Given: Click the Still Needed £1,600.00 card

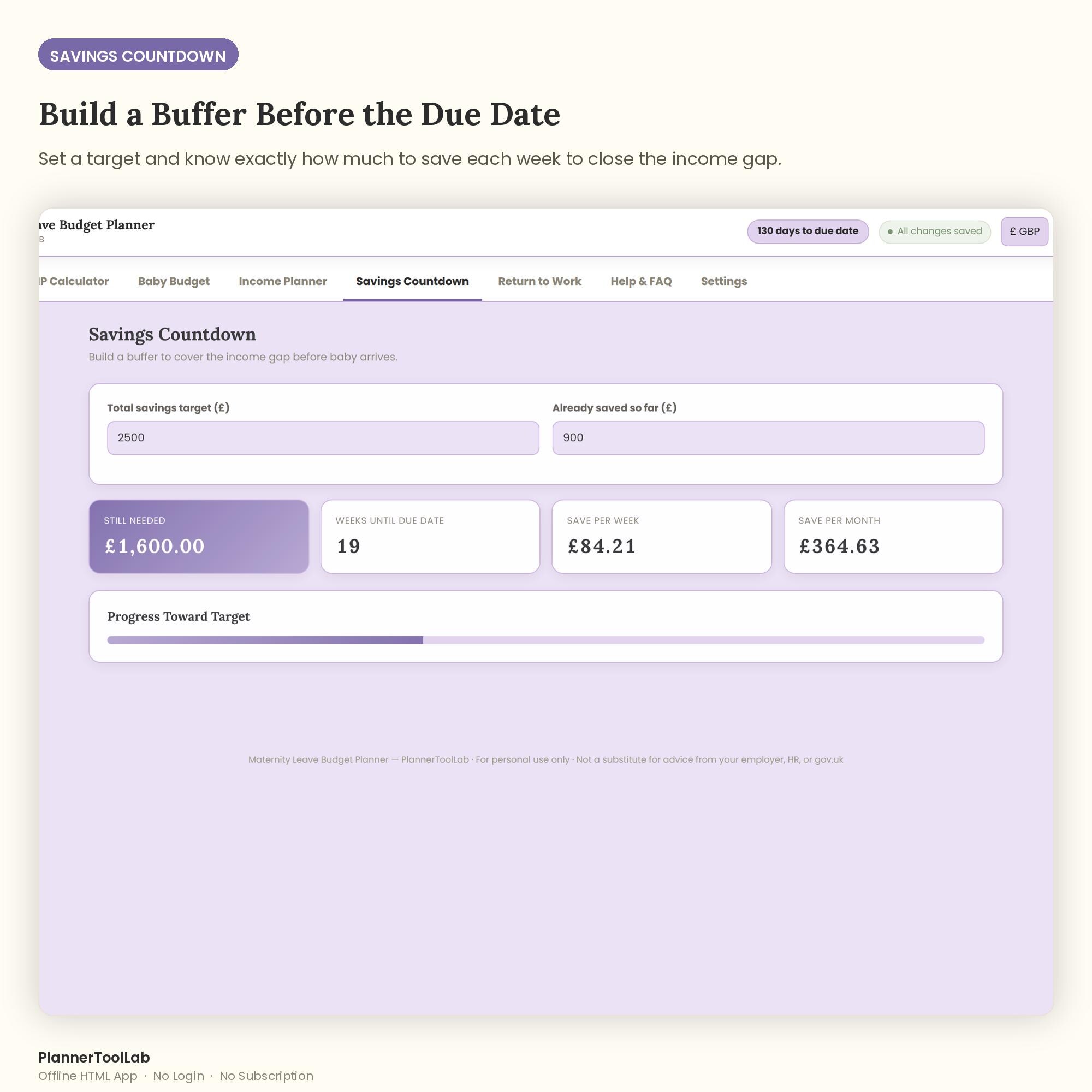Looking at the screenshot, I should coord(199,536).
